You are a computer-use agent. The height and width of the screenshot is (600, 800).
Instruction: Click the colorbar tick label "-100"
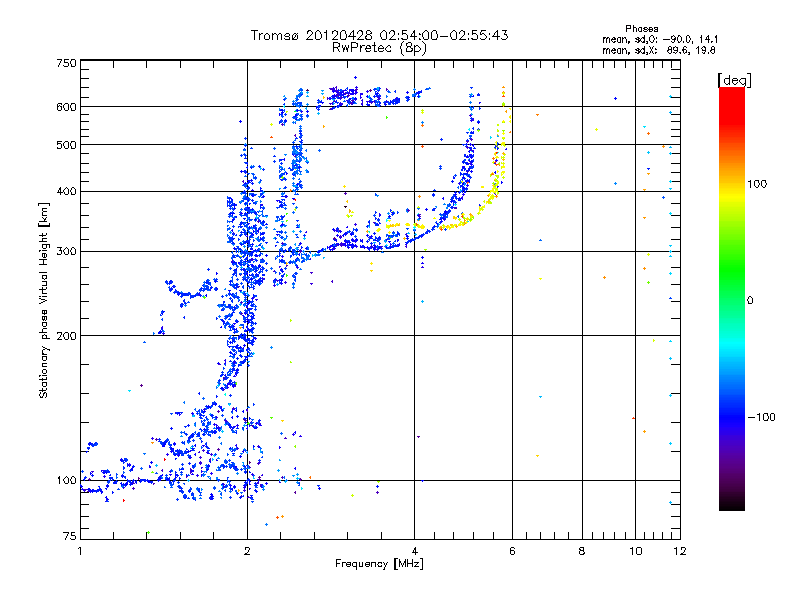click(x=761, y=417)
